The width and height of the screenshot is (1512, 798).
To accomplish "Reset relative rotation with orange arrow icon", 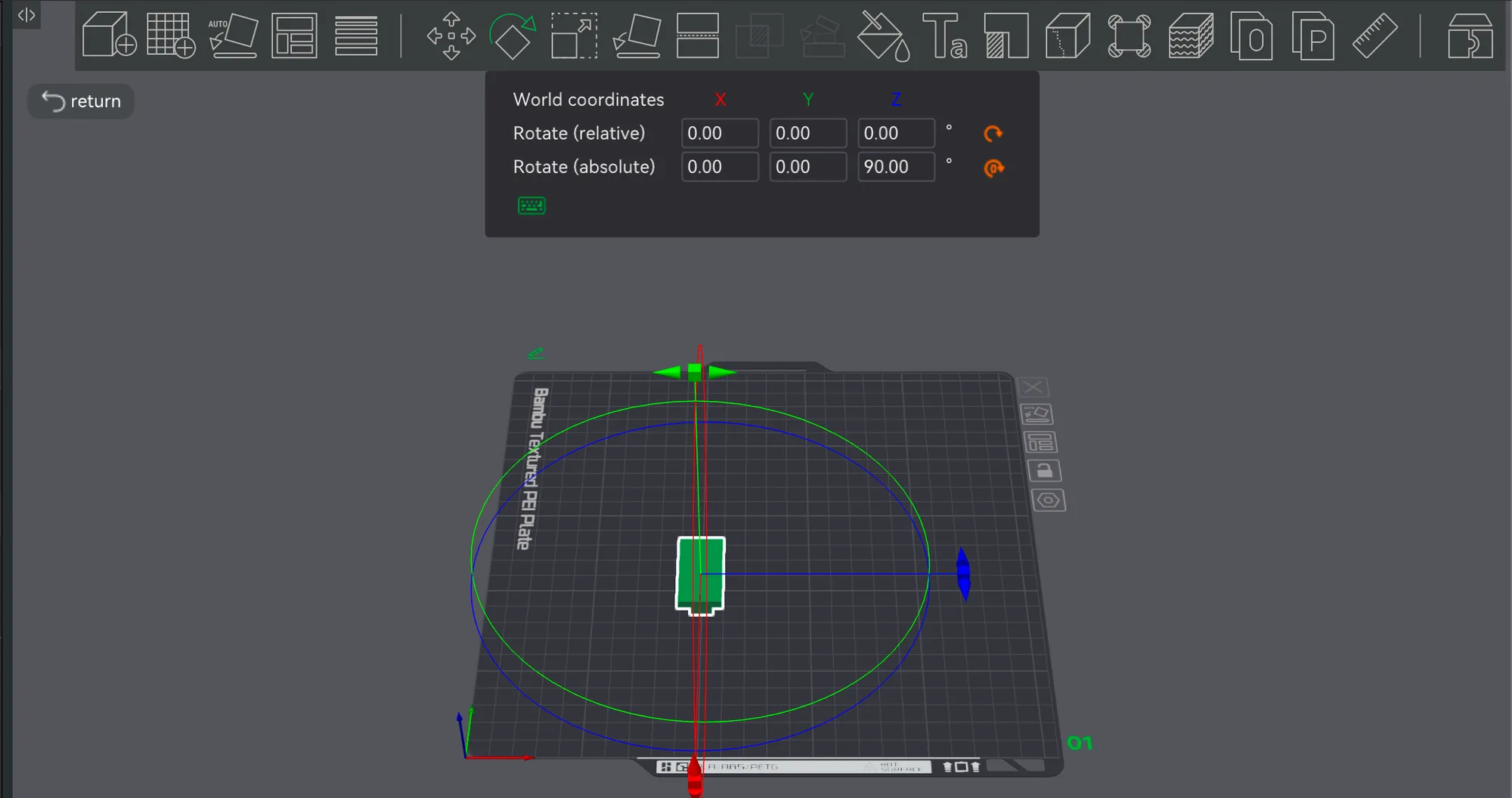I will (993, 134).
